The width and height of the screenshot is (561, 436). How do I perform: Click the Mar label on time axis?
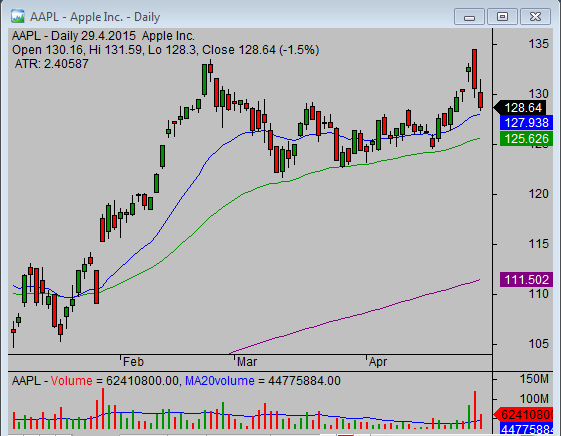click(247, 362)
